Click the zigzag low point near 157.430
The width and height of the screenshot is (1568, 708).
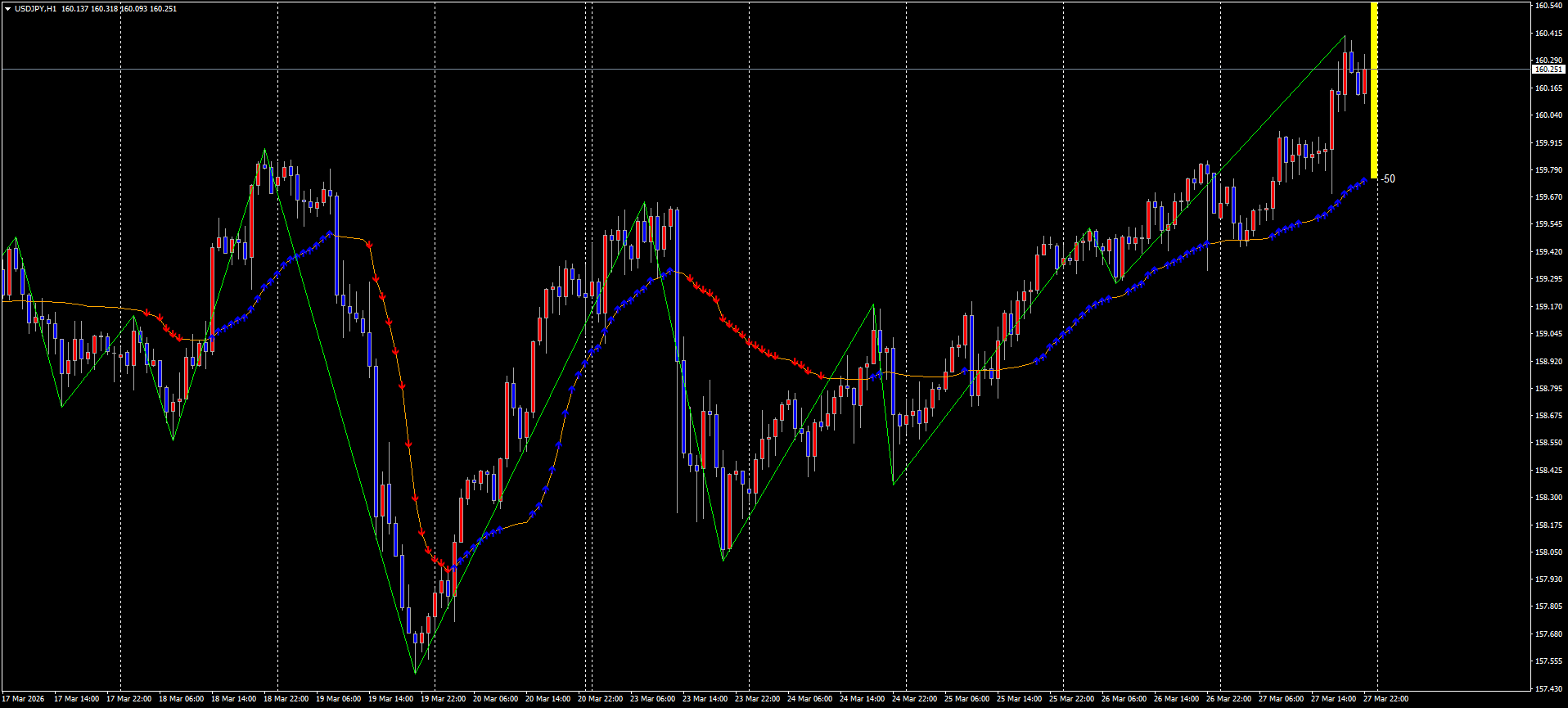coord(416,673)
